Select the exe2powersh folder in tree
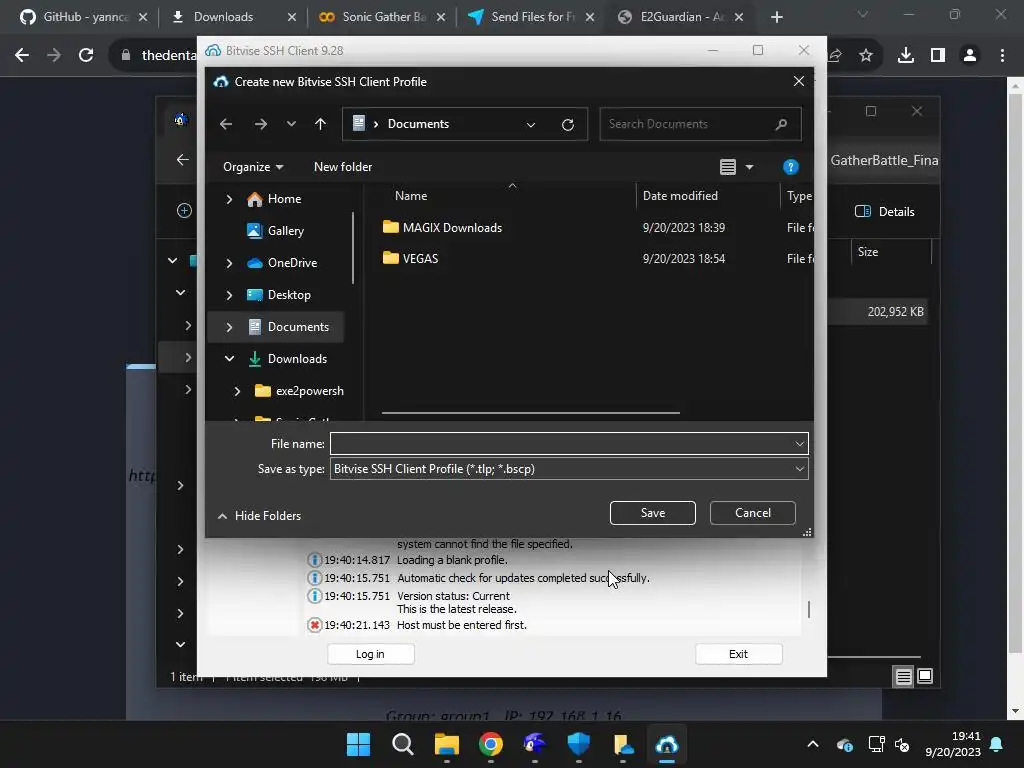1024x768 pixels. click(310, 391)
